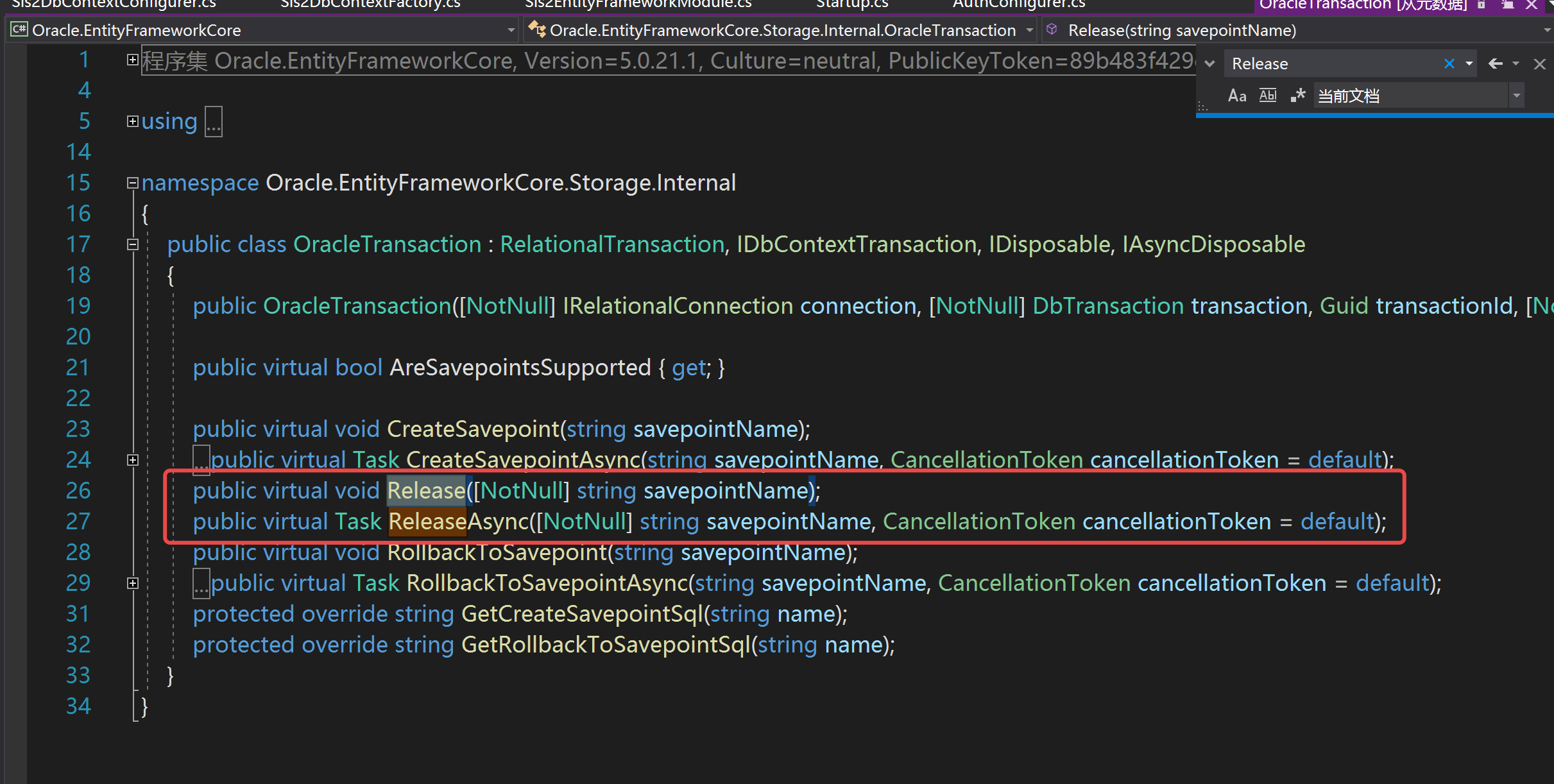Screen dimensions: 1554x784
Task: Click the find-previous arrow in the search panel
Action: (x=1497, y=64)
